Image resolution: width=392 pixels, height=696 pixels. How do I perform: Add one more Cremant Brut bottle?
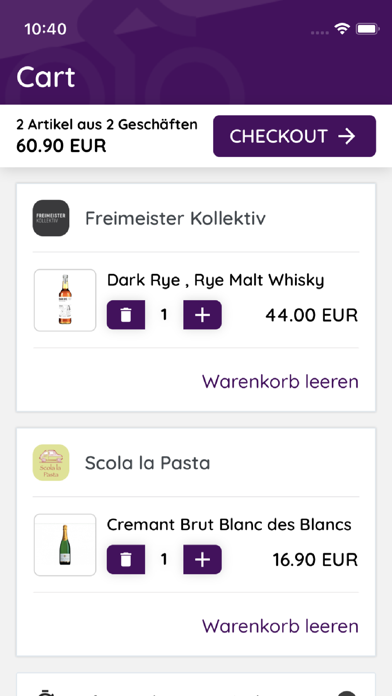click(202, 559)
